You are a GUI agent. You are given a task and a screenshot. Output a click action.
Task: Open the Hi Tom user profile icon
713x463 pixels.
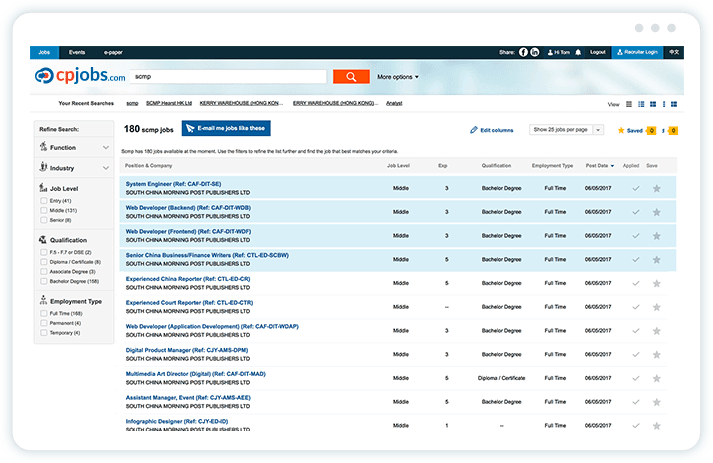550,52
